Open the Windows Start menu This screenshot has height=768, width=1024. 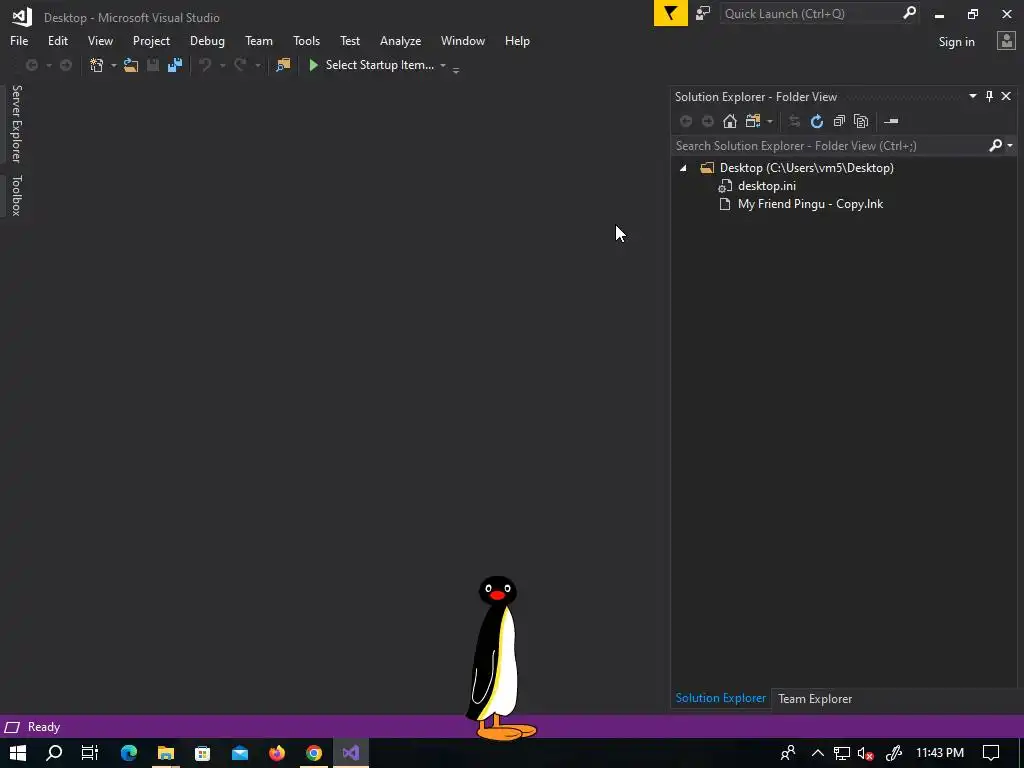tap(18, 753)
